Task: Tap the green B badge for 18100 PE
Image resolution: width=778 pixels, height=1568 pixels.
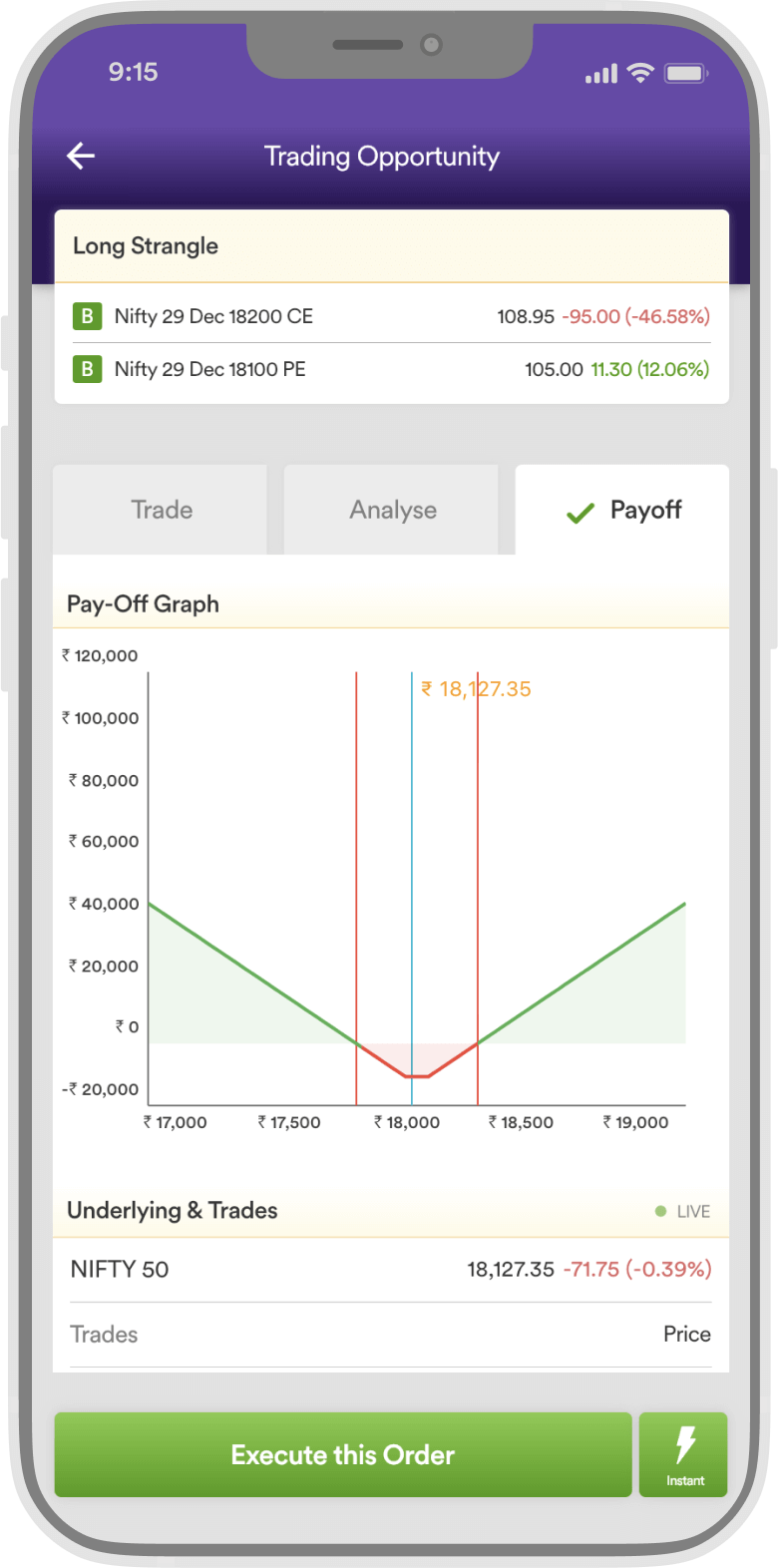Action: click(x=87, y=369)
